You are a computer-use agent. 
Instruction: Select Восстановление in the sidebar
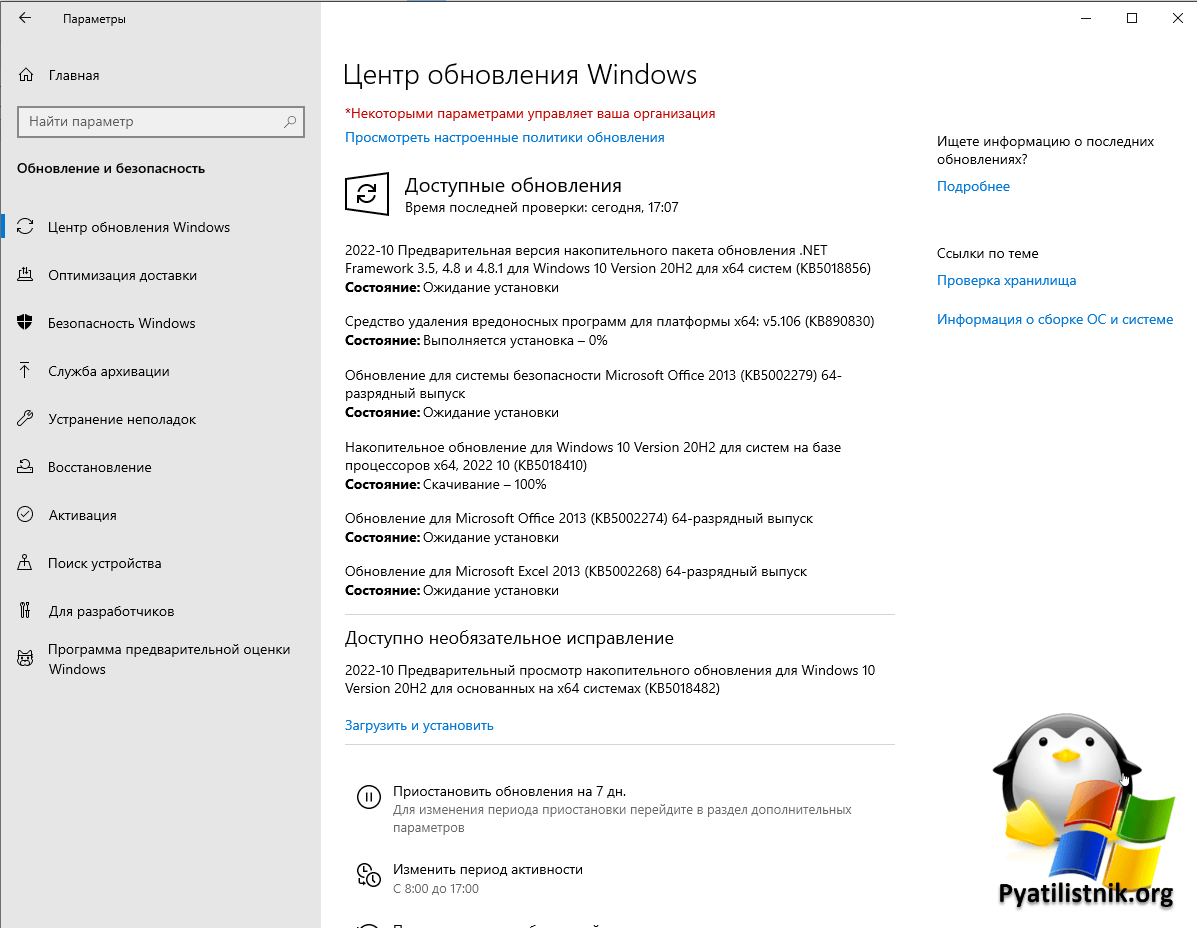(x=100, y=467)
